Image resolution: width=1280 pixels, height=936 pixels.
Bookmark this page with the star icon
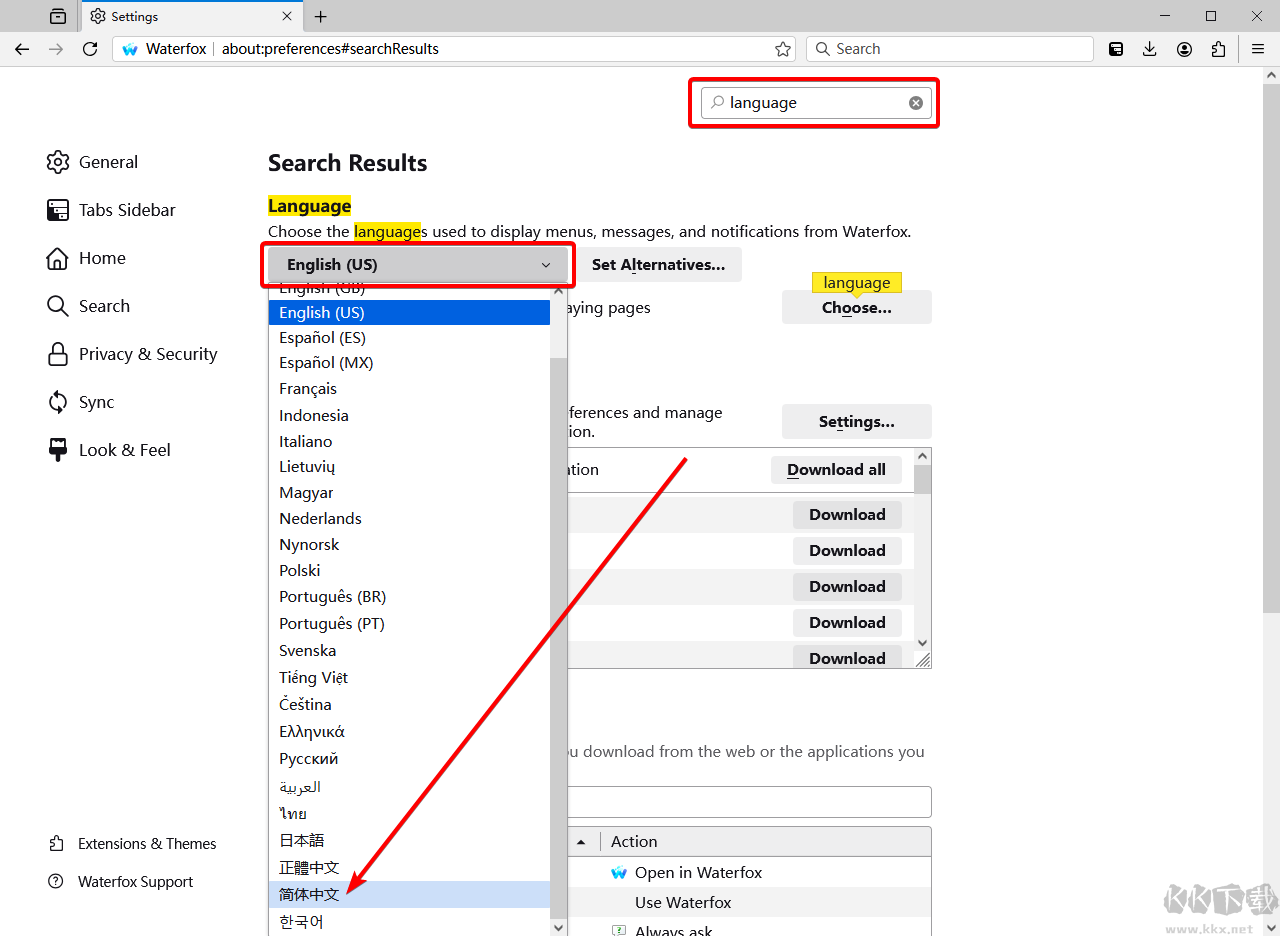click(x=783, y=49)
